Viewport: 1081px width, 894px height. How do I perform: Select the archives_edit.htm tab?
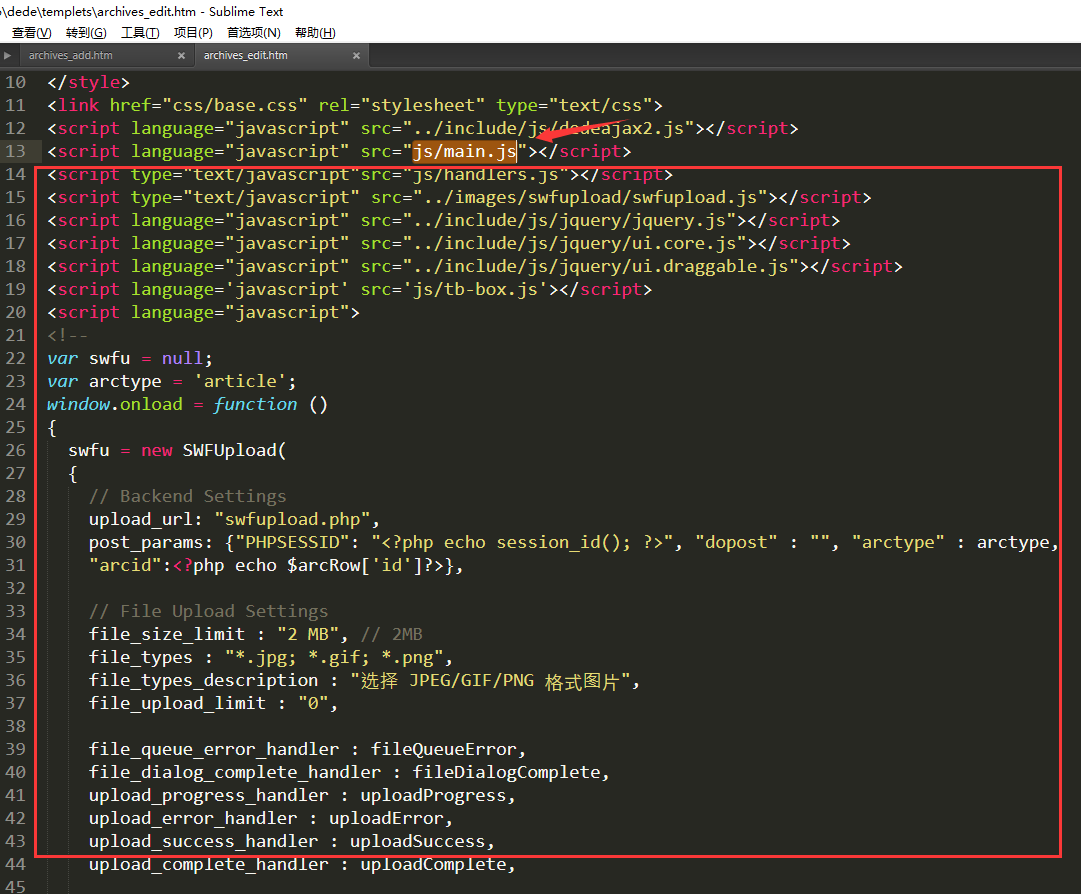coord(246,56)
